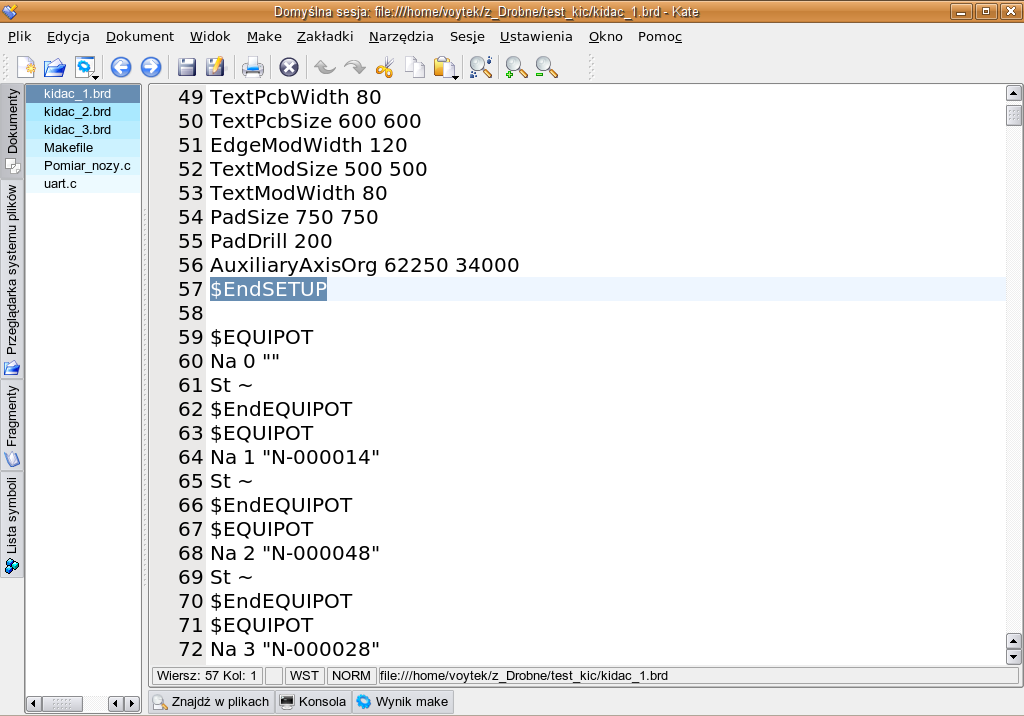Screen dimensions: 1024x716
Task: Save the file with floppy icon
Action: (187, 67)
